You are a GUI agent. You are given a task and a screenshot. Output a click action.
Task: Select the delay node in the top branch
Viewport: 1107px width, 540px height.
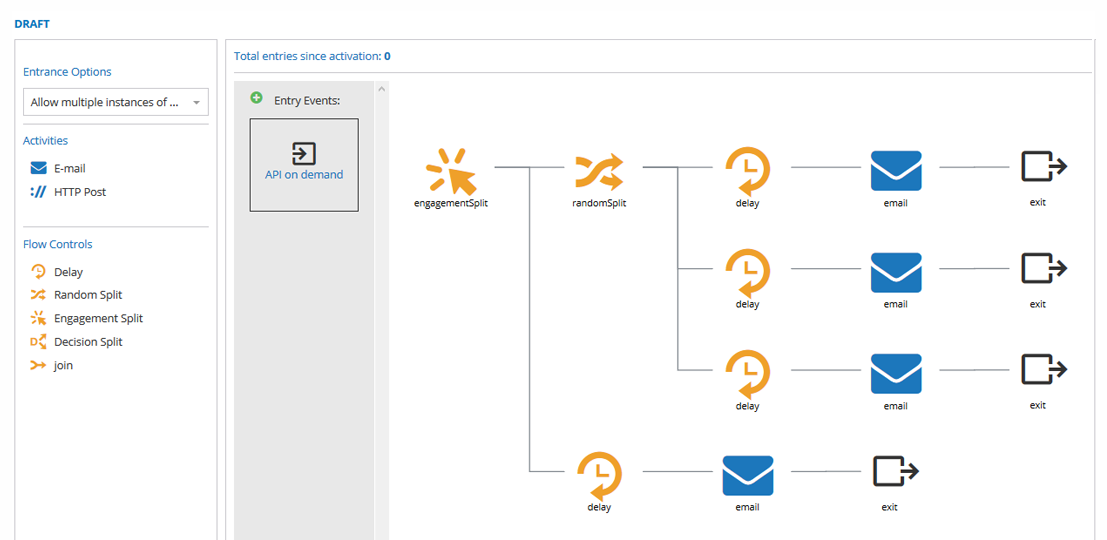click(x=748, y=171)
